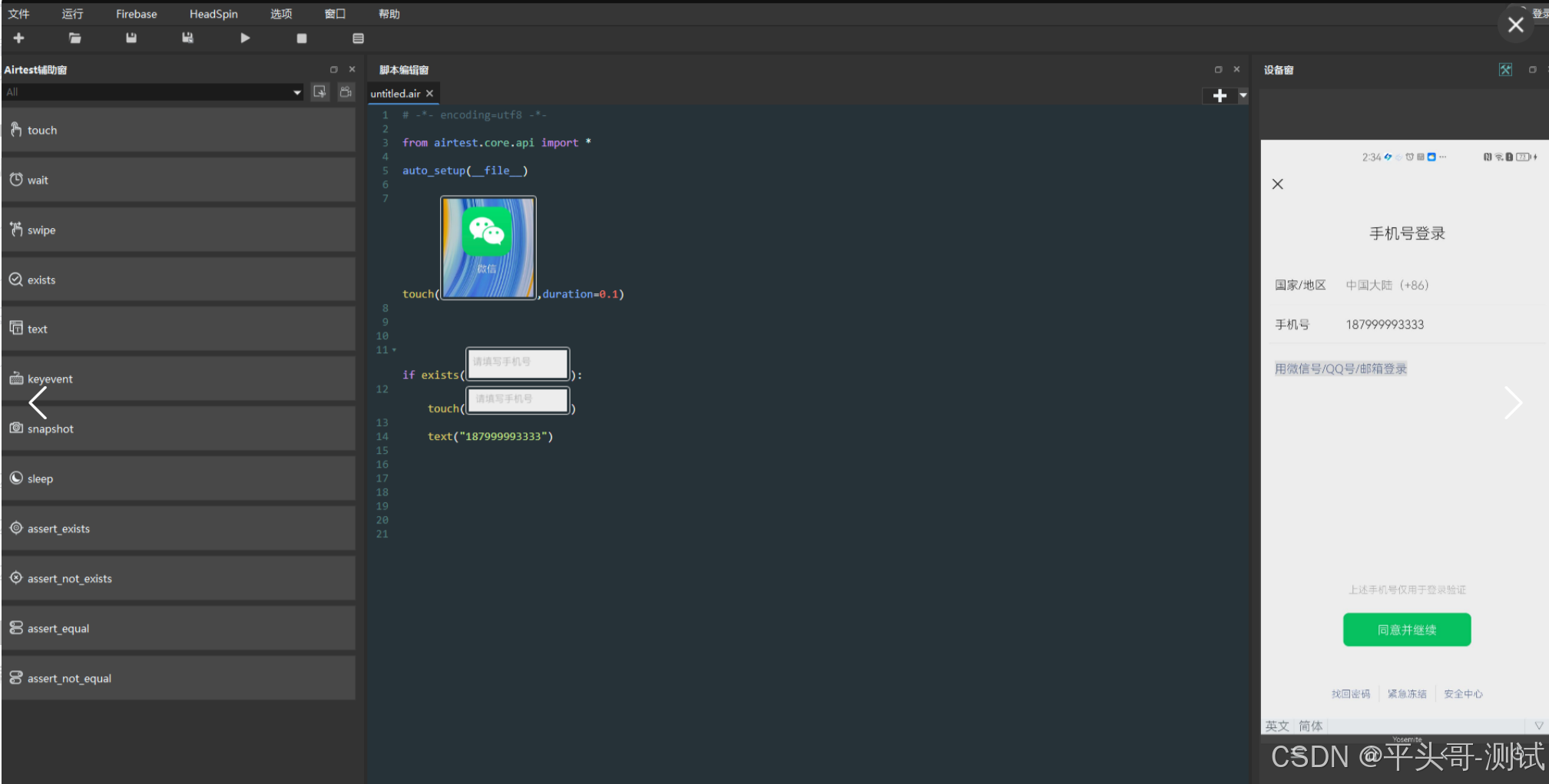Screen dimensions: 1549x784
Task: Click the save-as disk icon
Action: coord(187,38)
